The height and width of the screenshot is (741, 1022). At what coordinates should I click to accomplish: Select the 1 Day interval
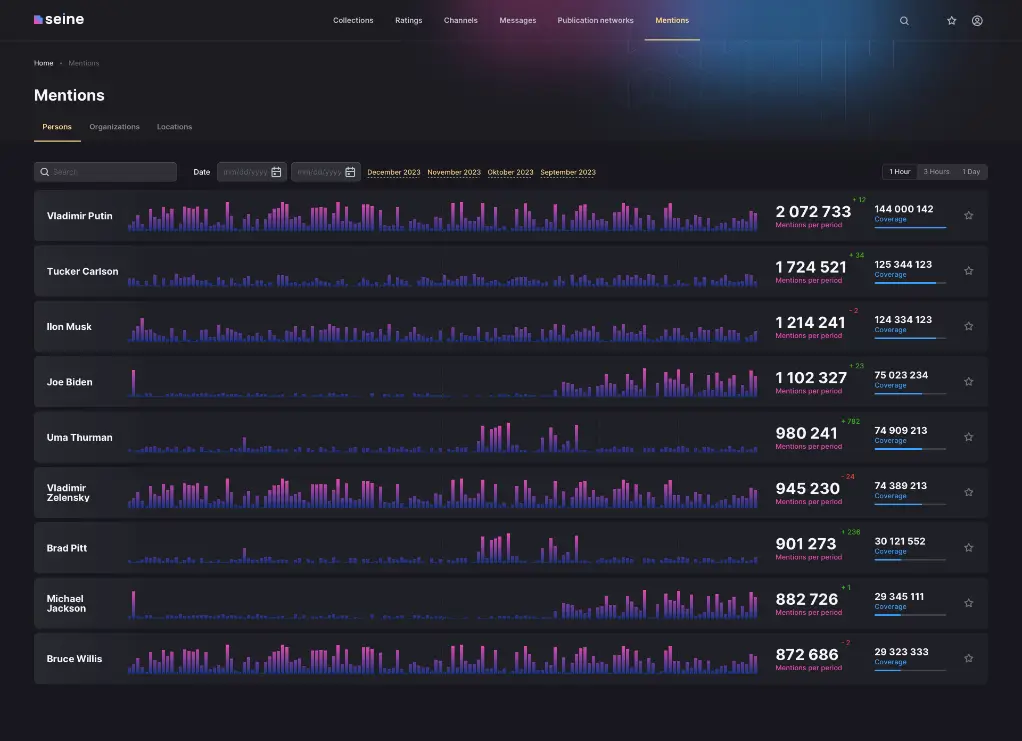click(x=971, y=172)
